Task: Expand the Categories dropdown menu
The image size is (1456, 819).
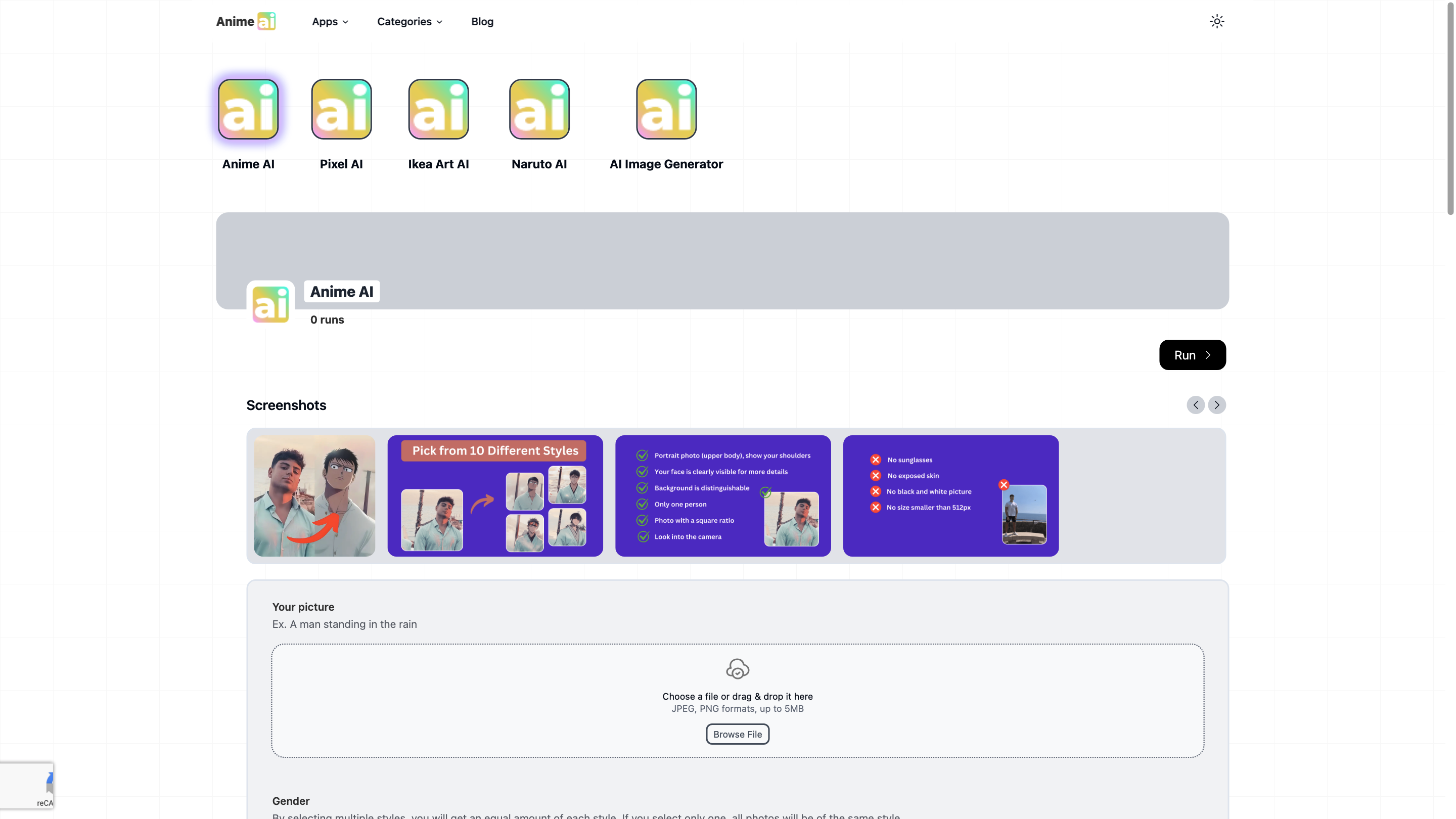Action: pos(409,21)
